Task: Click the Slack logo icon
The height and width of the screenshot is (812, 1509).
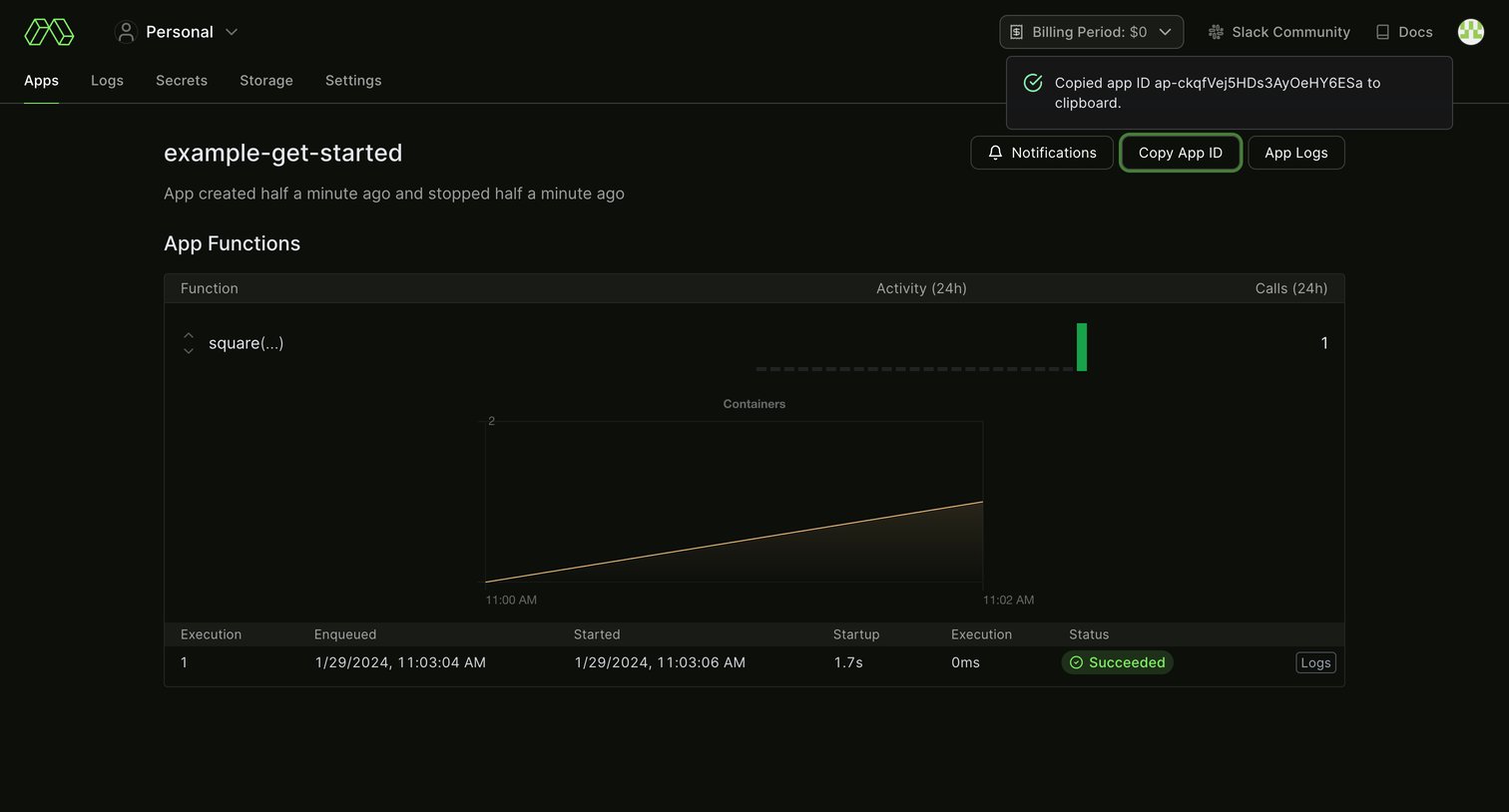Action: point(1216,32)
